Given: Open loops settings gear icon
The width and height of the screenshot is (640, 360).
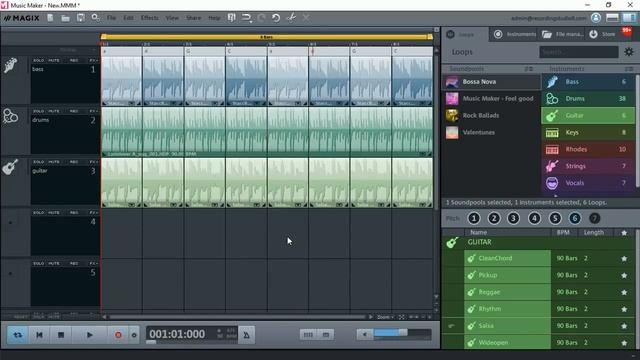Looking at the screenshot, I should click(629, 52).
